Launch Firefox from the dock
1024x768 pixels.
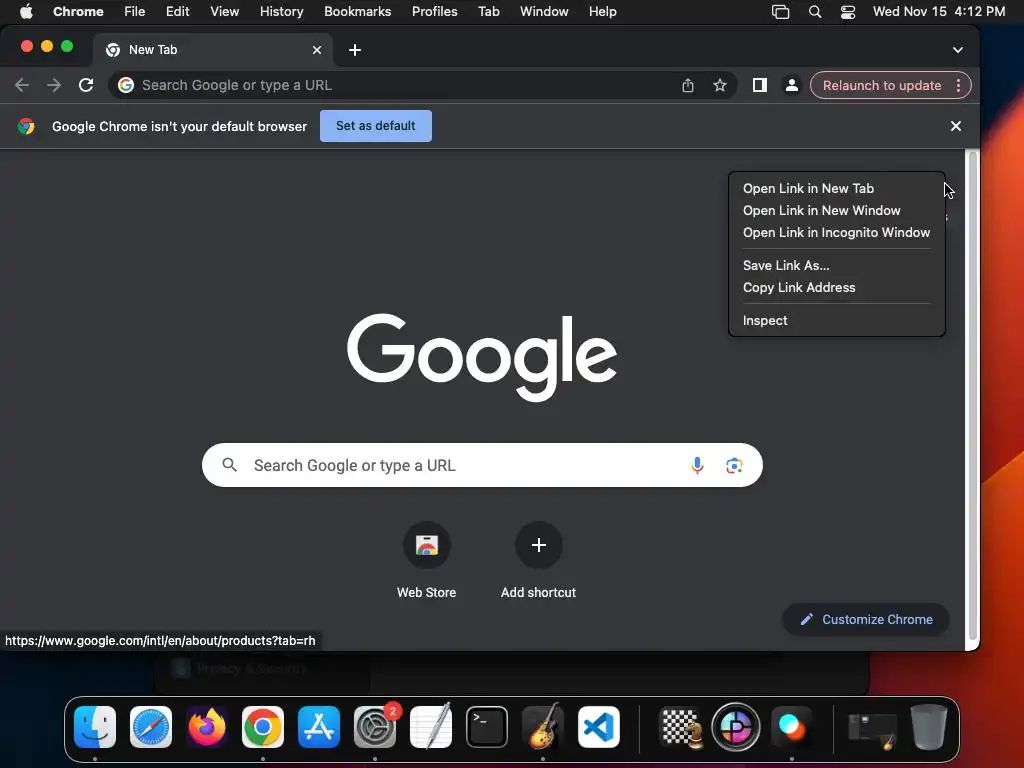207,727
